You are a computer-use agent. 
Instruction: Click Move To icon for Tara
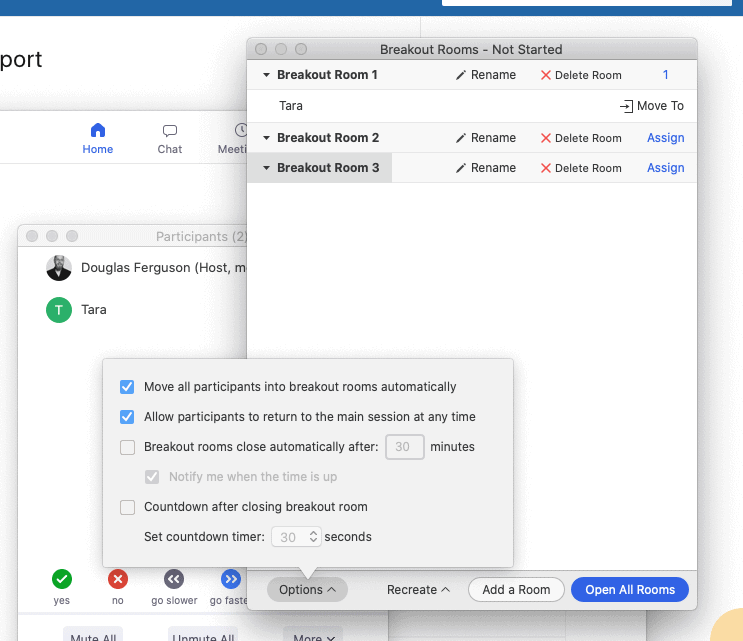pyautogui.click(x=626, y=106)
